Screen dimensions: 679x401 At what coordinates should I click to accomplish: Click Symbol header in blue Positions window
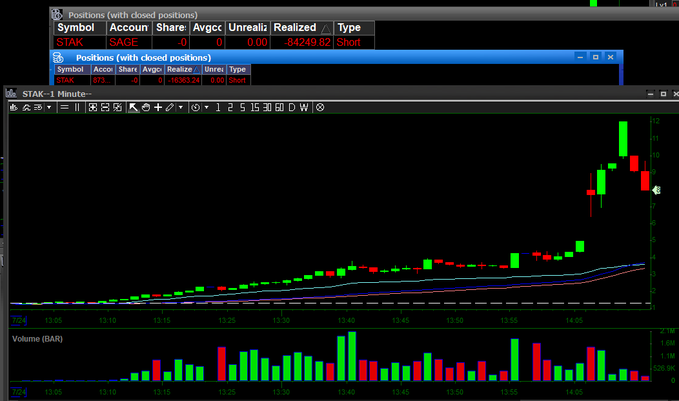tap(72, 69)
